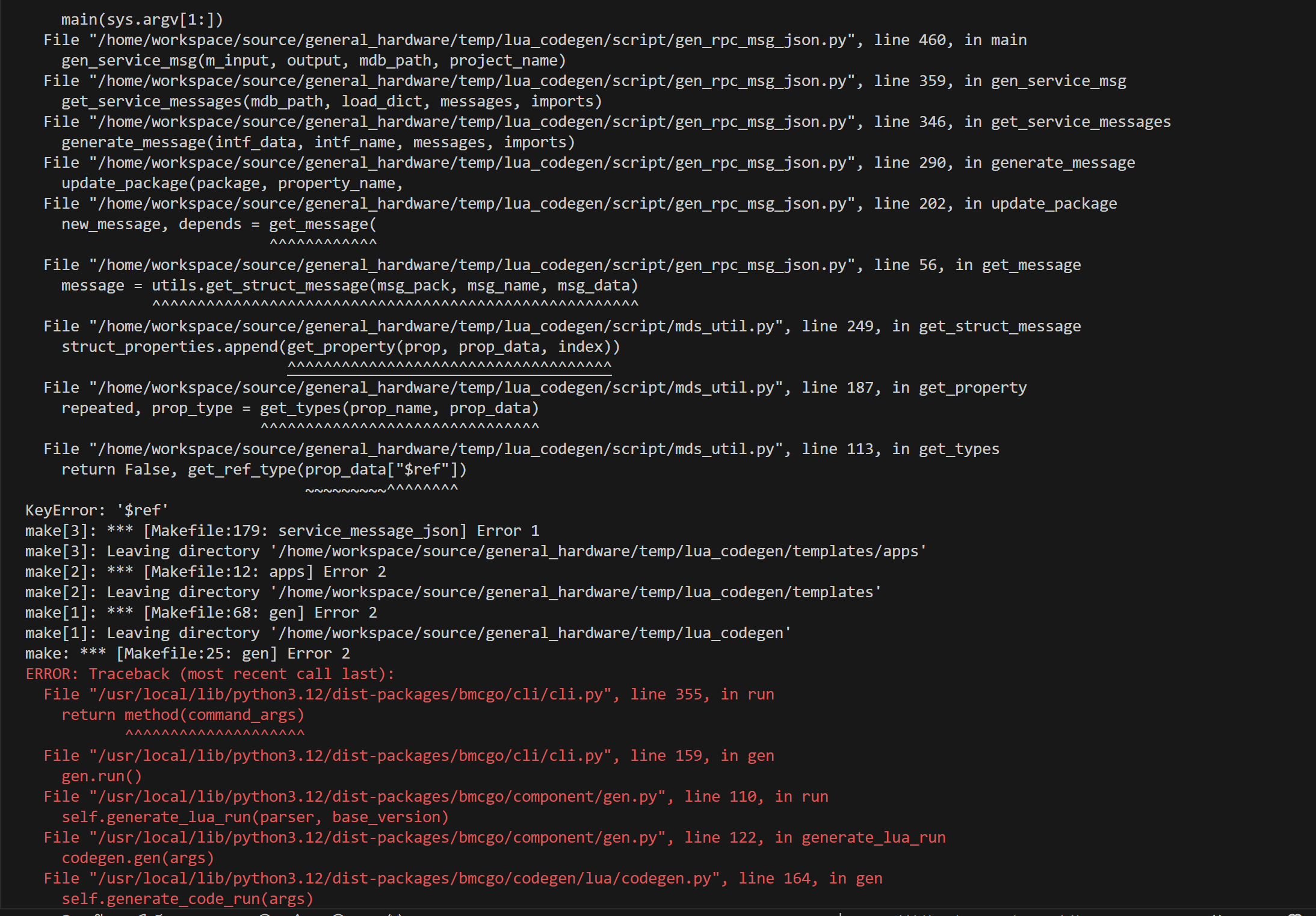Viewport: 1316px width, 916px height.
Task: Open gen_rpc_msg_json.py path at line 290
Action: [x=471, y=163]
